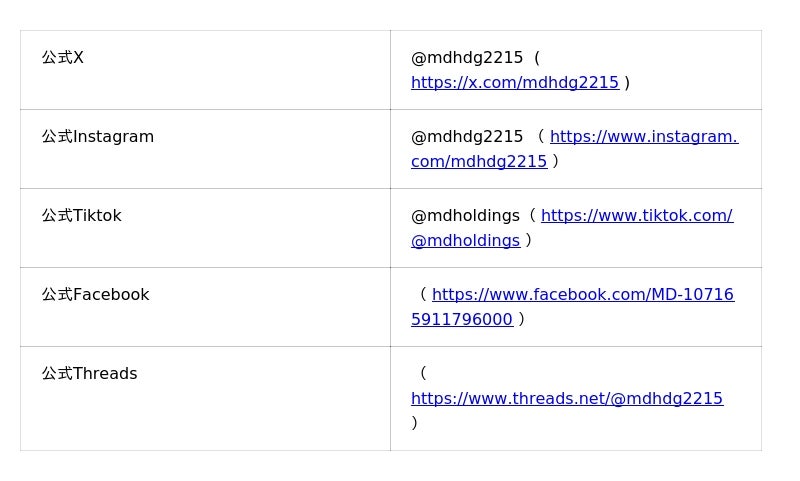Click the closing parenthesis after the Tiktok link
The image size is (800, 481).
528,241
